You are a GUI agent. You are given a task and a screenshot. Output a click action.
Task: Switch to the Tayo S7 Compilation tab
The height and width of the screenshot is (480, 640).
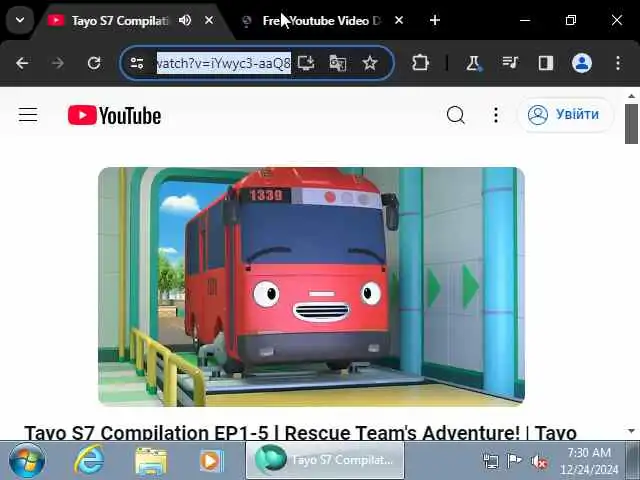pyautogui.click(x=119, y=20)
